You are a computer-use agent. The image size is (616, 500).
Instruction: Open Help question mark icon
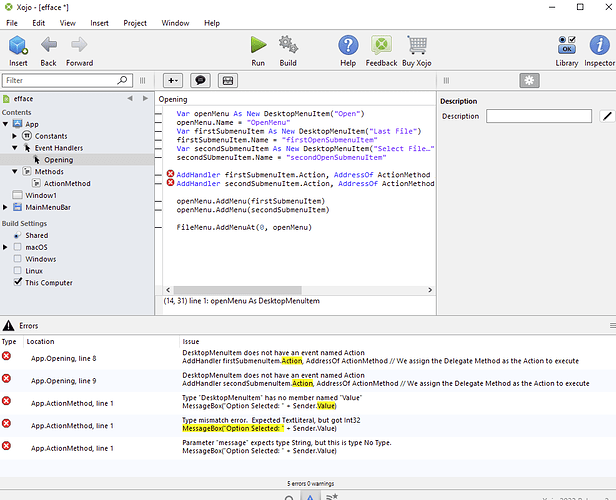(348, 45)
